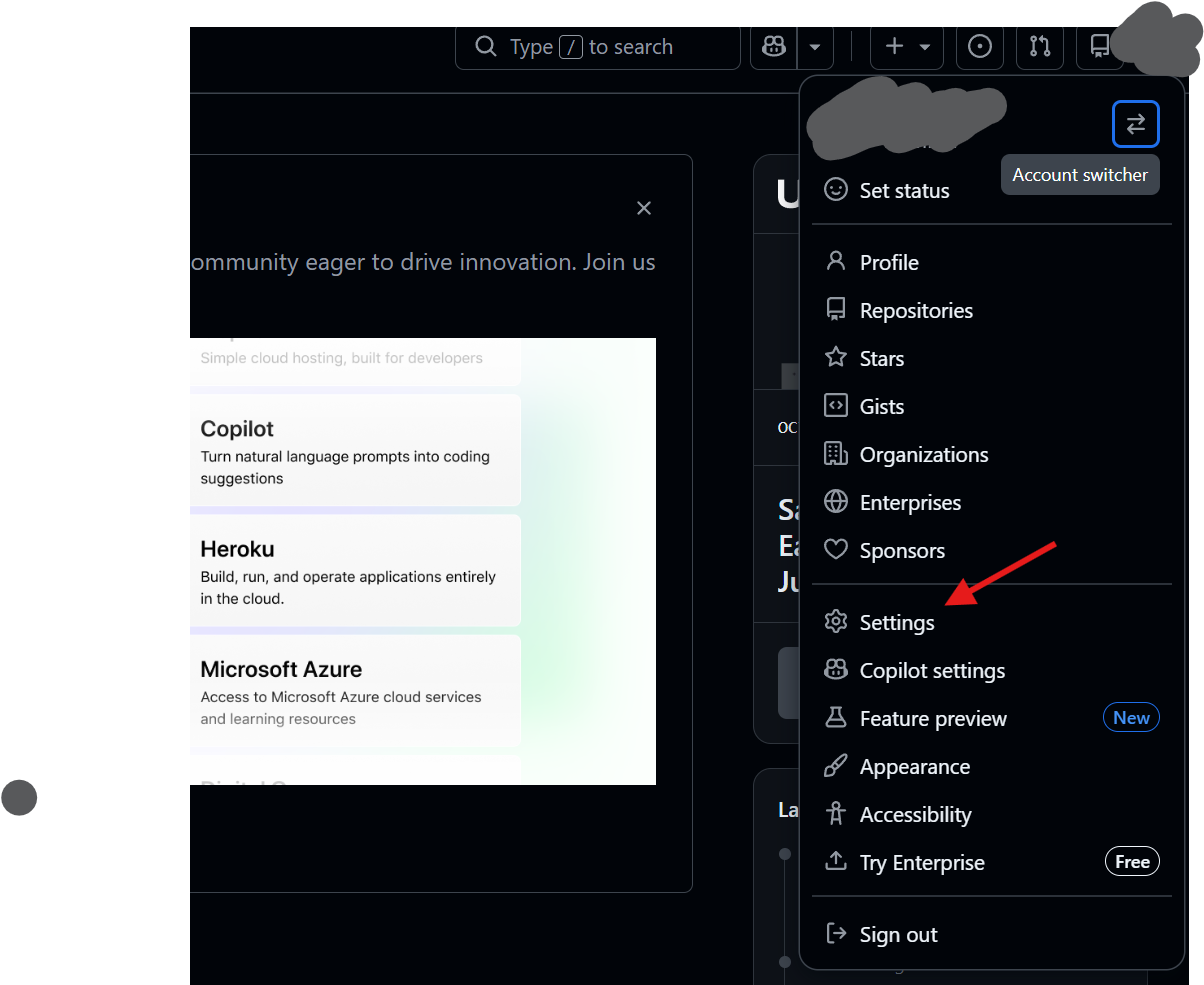The height and width of the screenshot is (985, 1204).
Task: Open Settings from the user menu
Action: click(x=991, y=622)
